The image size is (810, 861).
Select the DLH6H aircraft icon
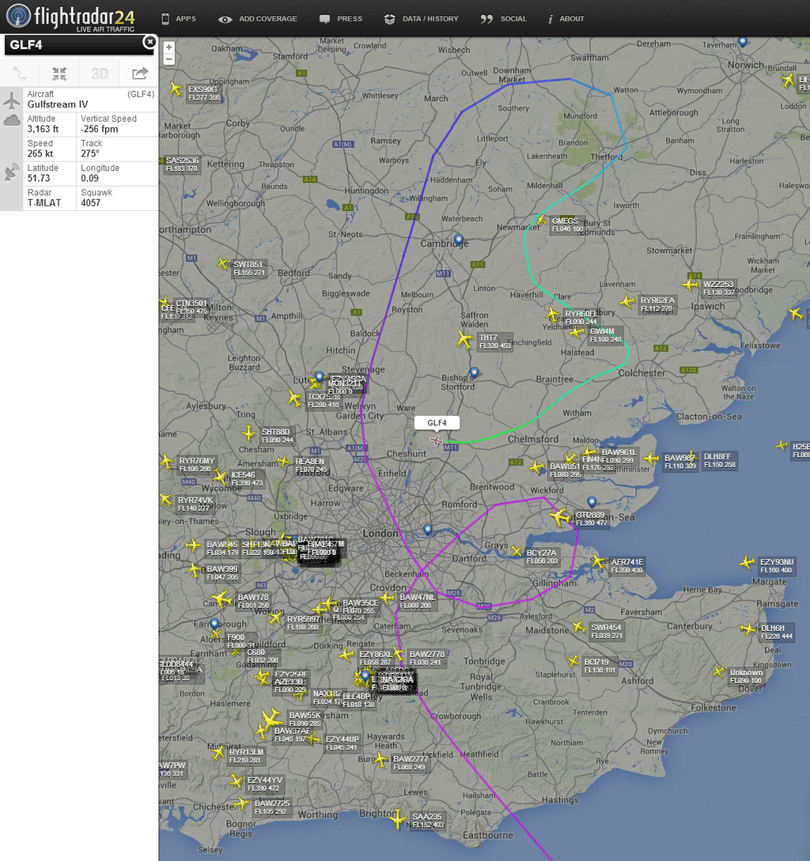click(x=748, y=629)
